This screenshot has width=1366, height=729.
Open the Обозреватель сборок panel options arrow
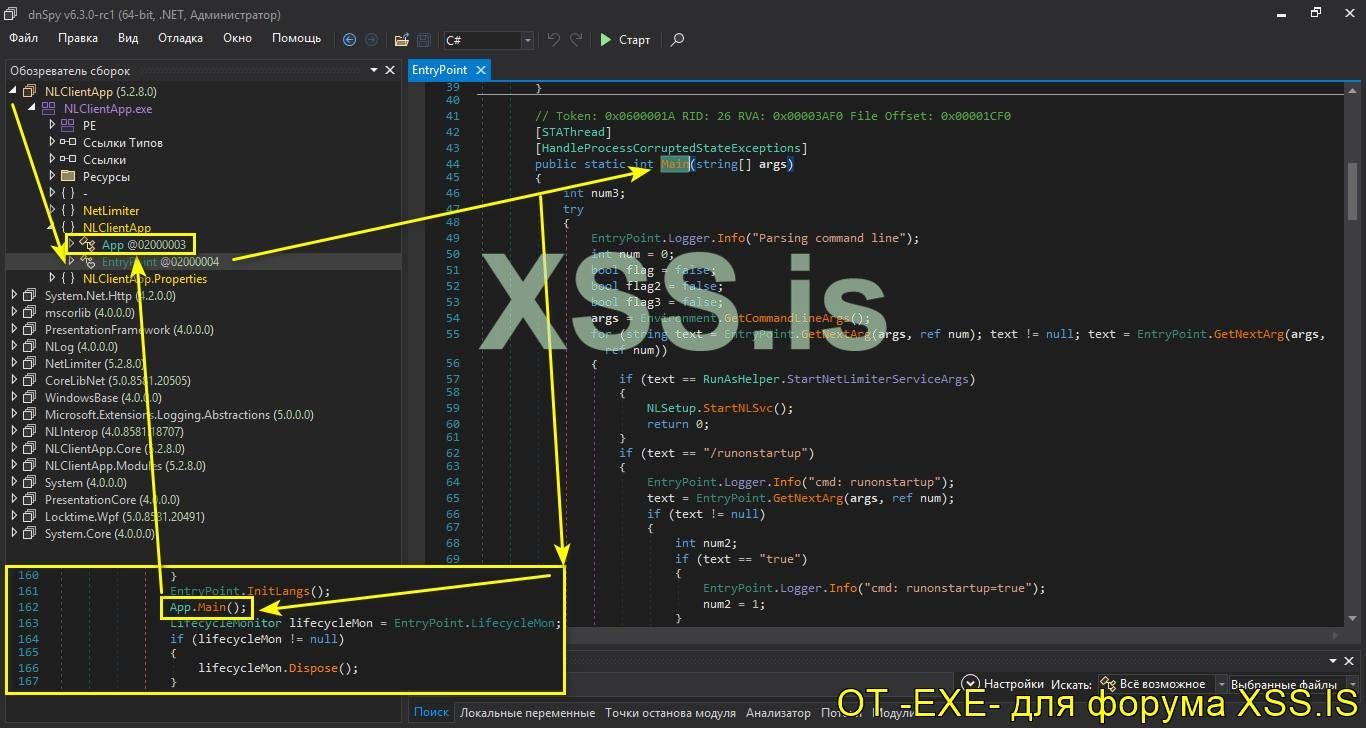tap(375, 70)
